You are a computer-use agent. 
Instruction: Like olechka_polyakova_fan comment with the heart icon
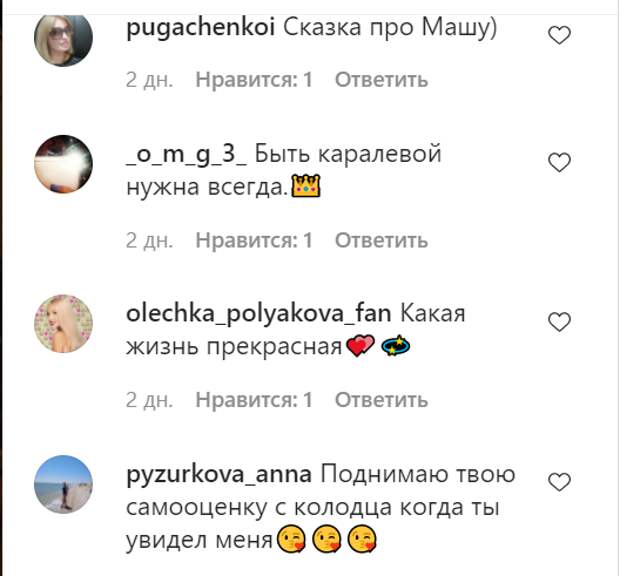pos(559,322)
